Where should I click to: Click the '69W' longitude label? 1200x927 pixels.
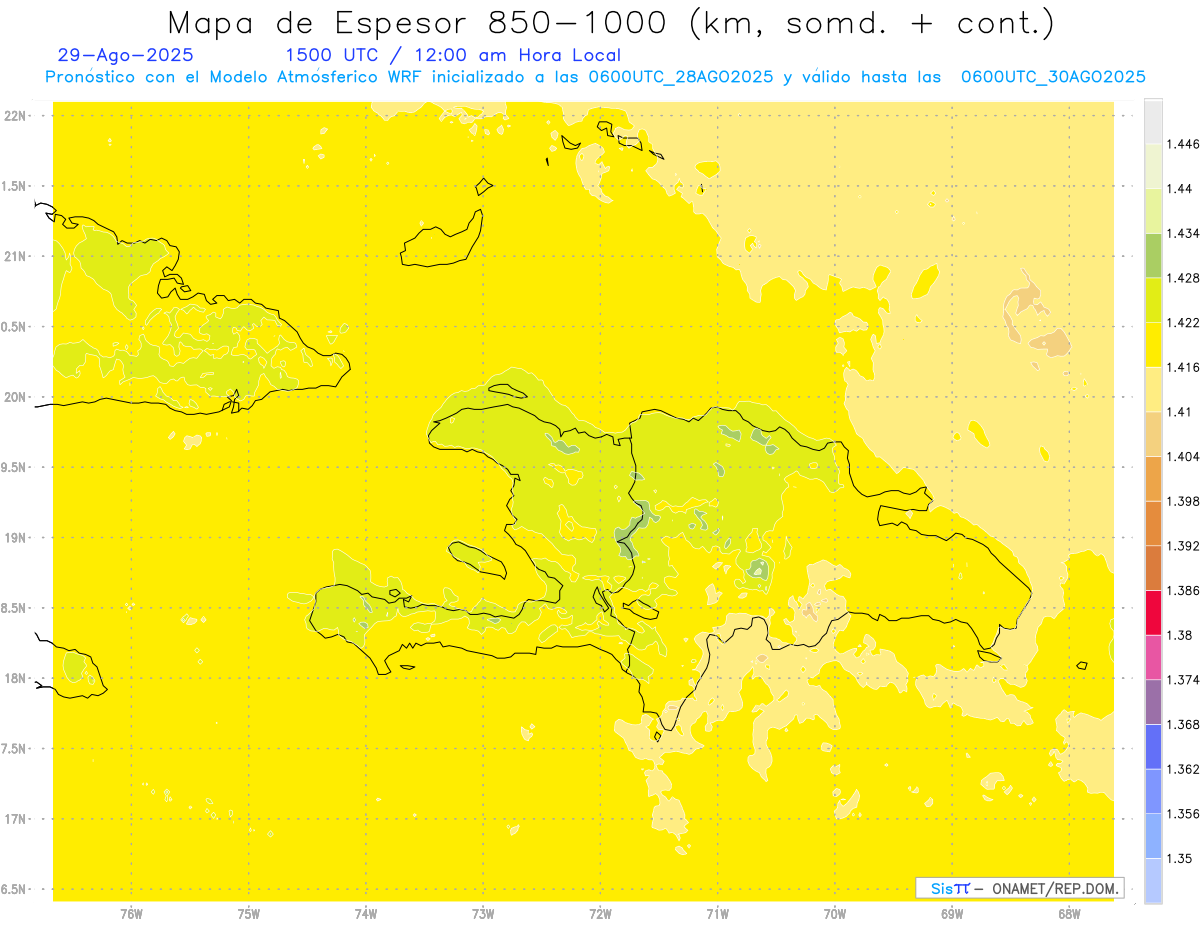(x=952, y=913)
